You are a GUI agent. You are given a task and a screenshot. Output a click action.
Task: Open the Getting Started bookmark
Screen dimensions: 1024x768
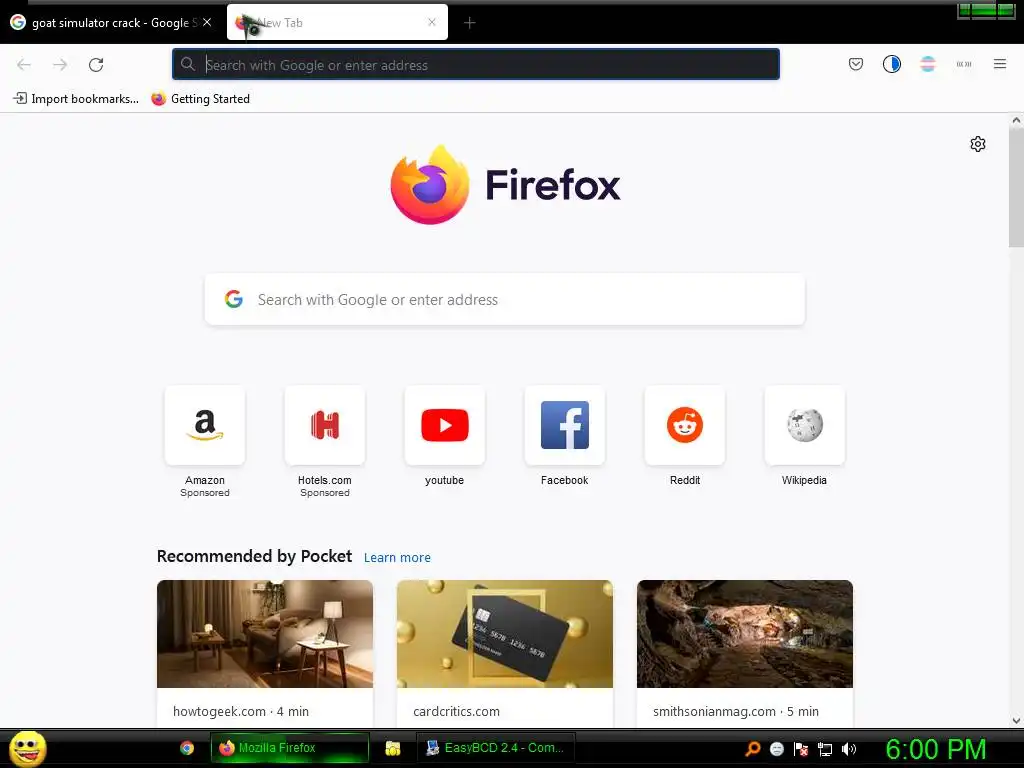pyautogui.click(x=200, y=99)
